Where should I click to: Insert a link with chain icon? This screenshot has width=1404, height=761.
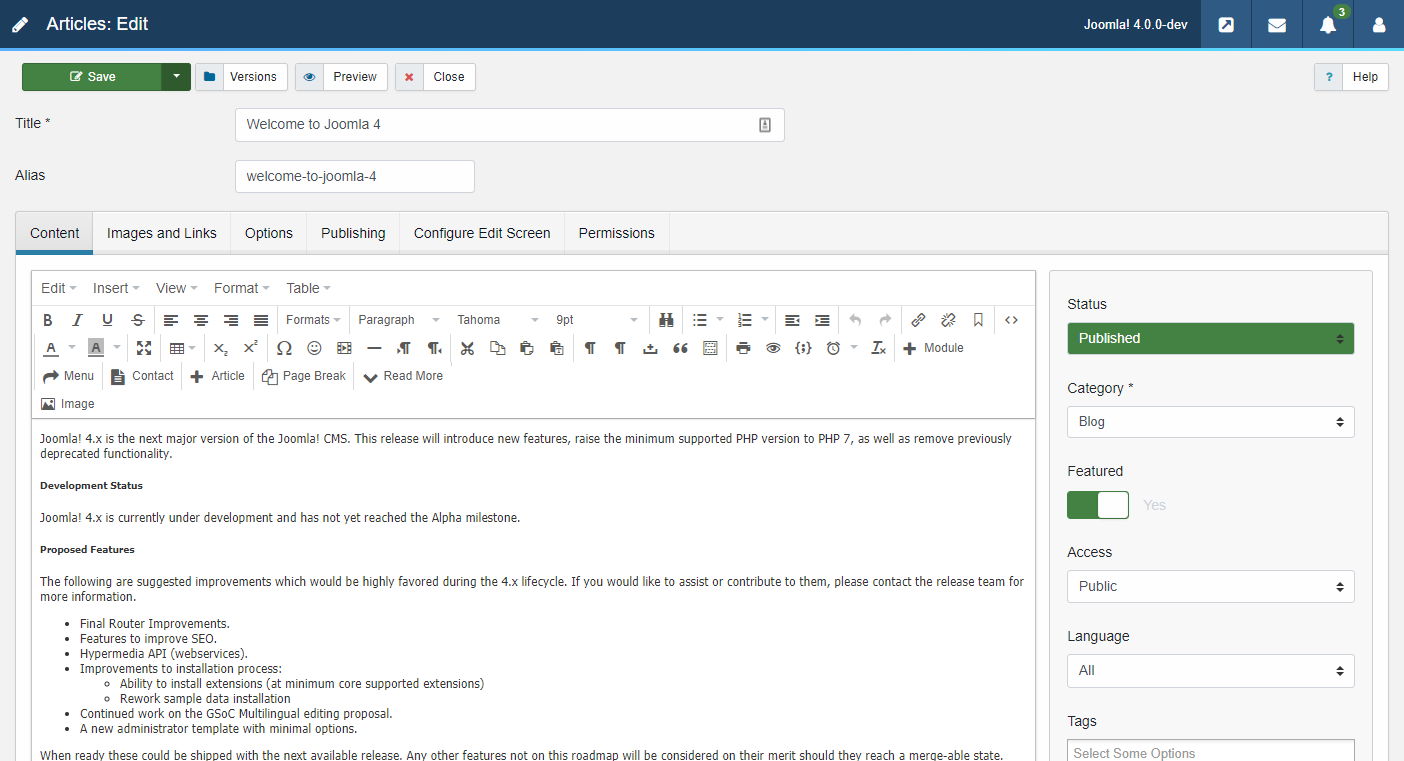coord(918,320)
